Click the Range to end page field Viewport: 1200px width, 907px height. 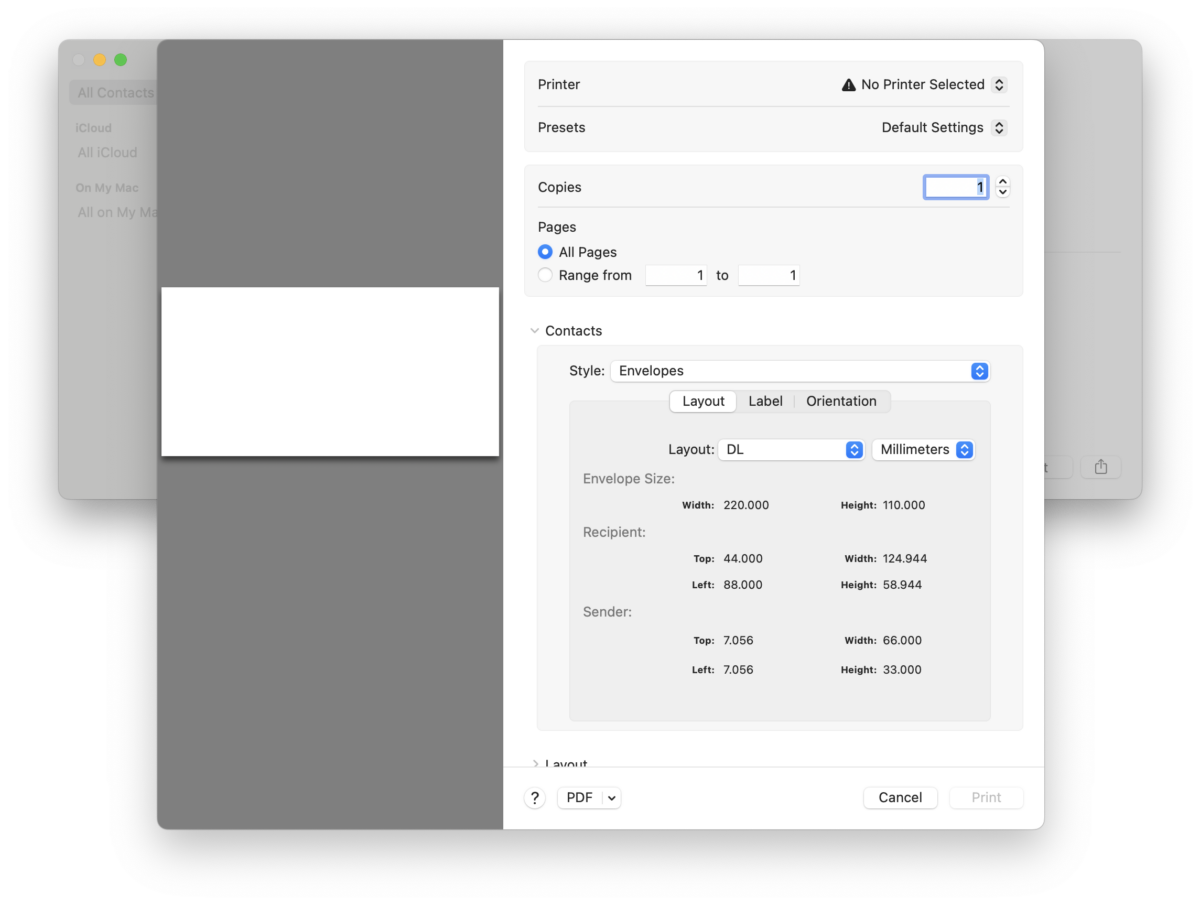(x=769, y=275)
